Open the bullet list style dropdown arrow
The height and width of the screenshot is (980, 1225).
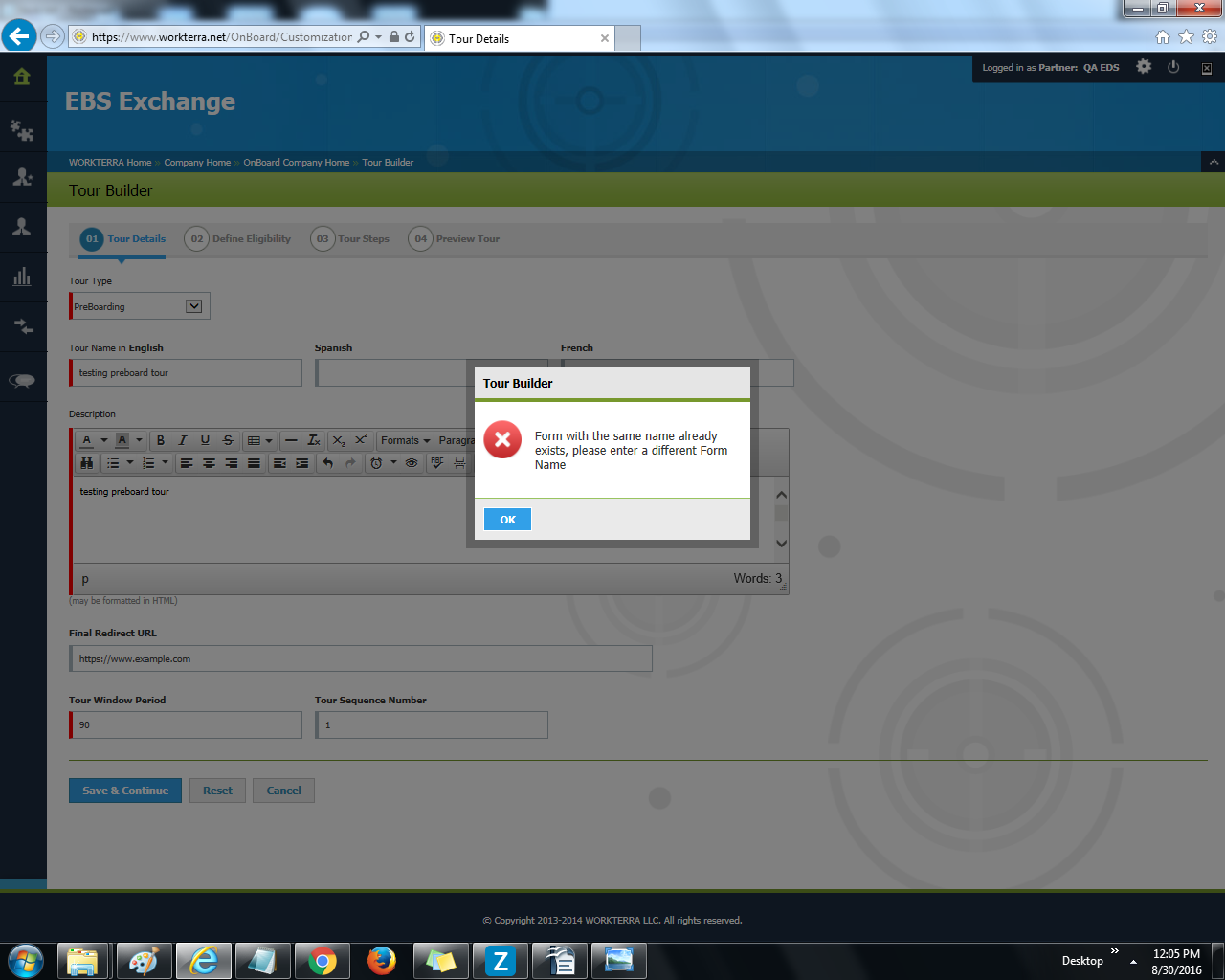(x=130, y=463)
